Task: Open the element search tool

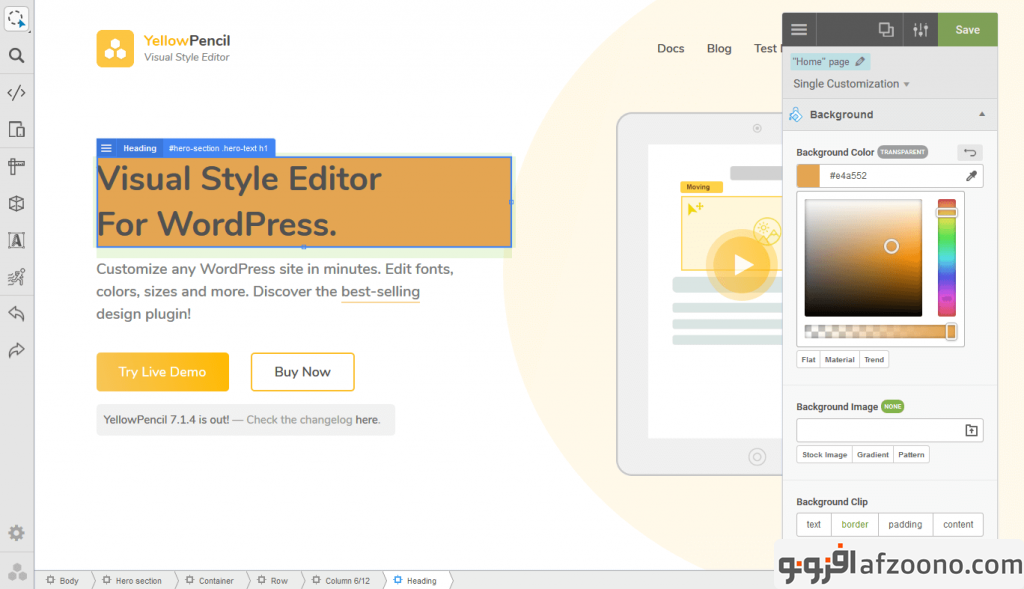Action: pos(17,56)
